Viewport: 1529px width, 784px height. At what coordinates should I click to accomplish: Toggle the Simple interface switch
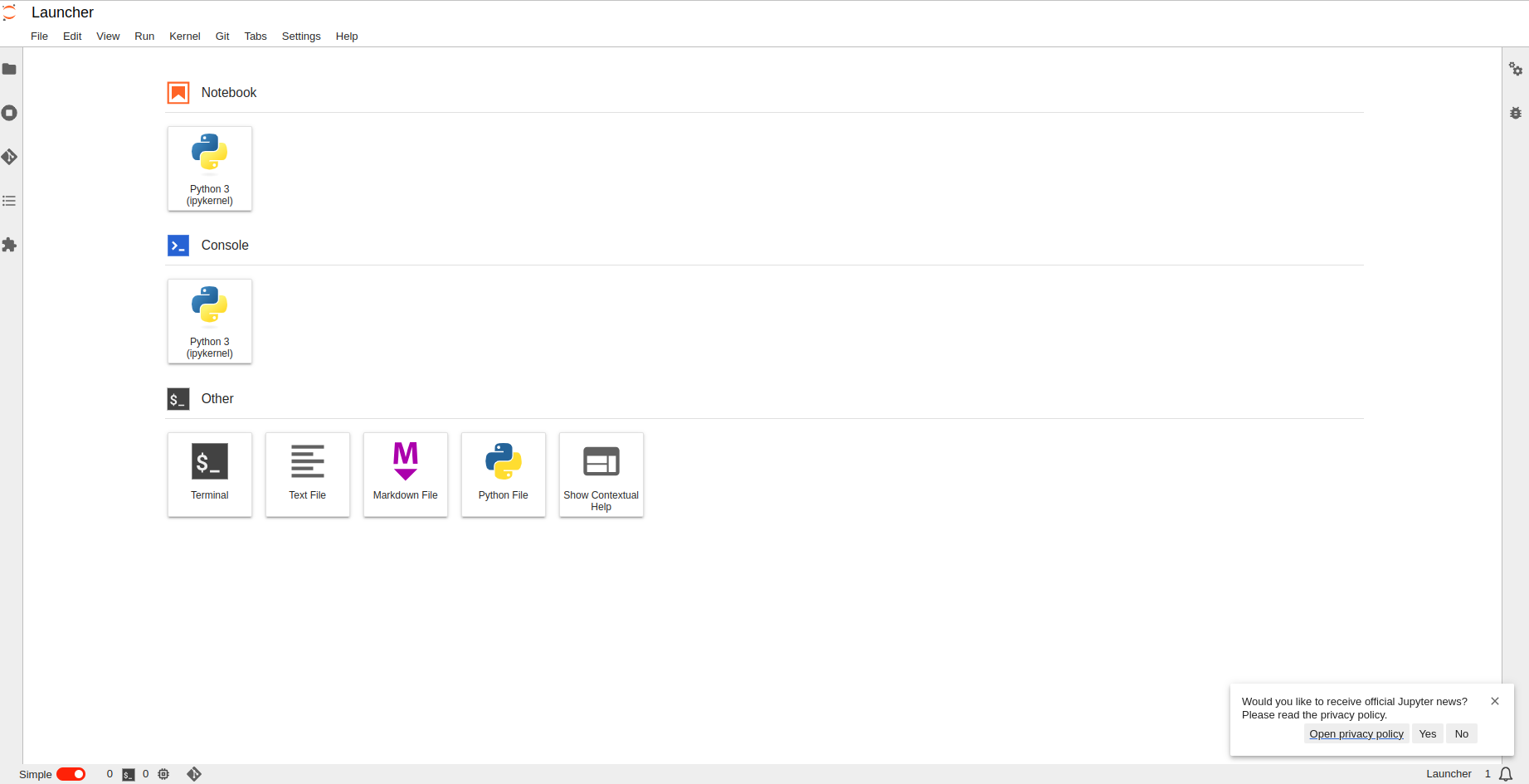coord(71,774)
